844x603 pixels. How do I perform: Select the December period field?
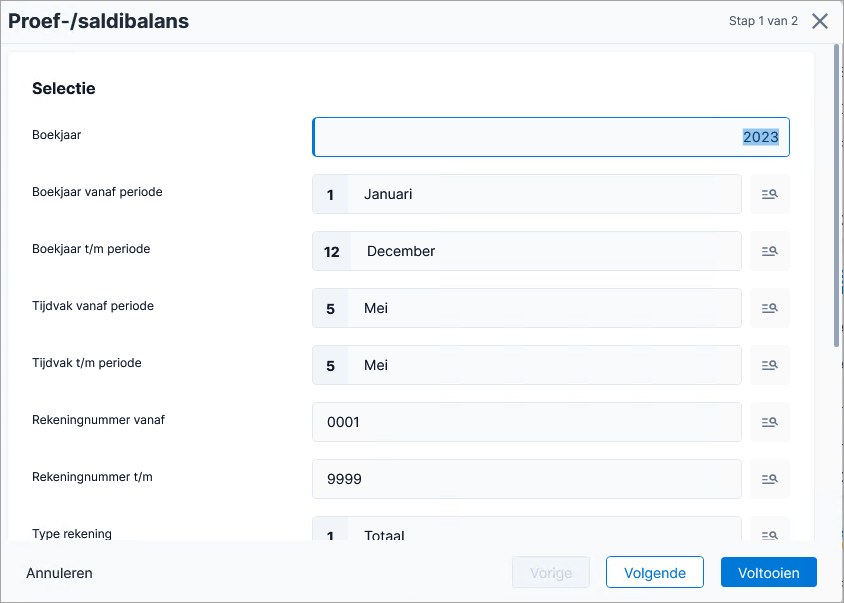527,251
